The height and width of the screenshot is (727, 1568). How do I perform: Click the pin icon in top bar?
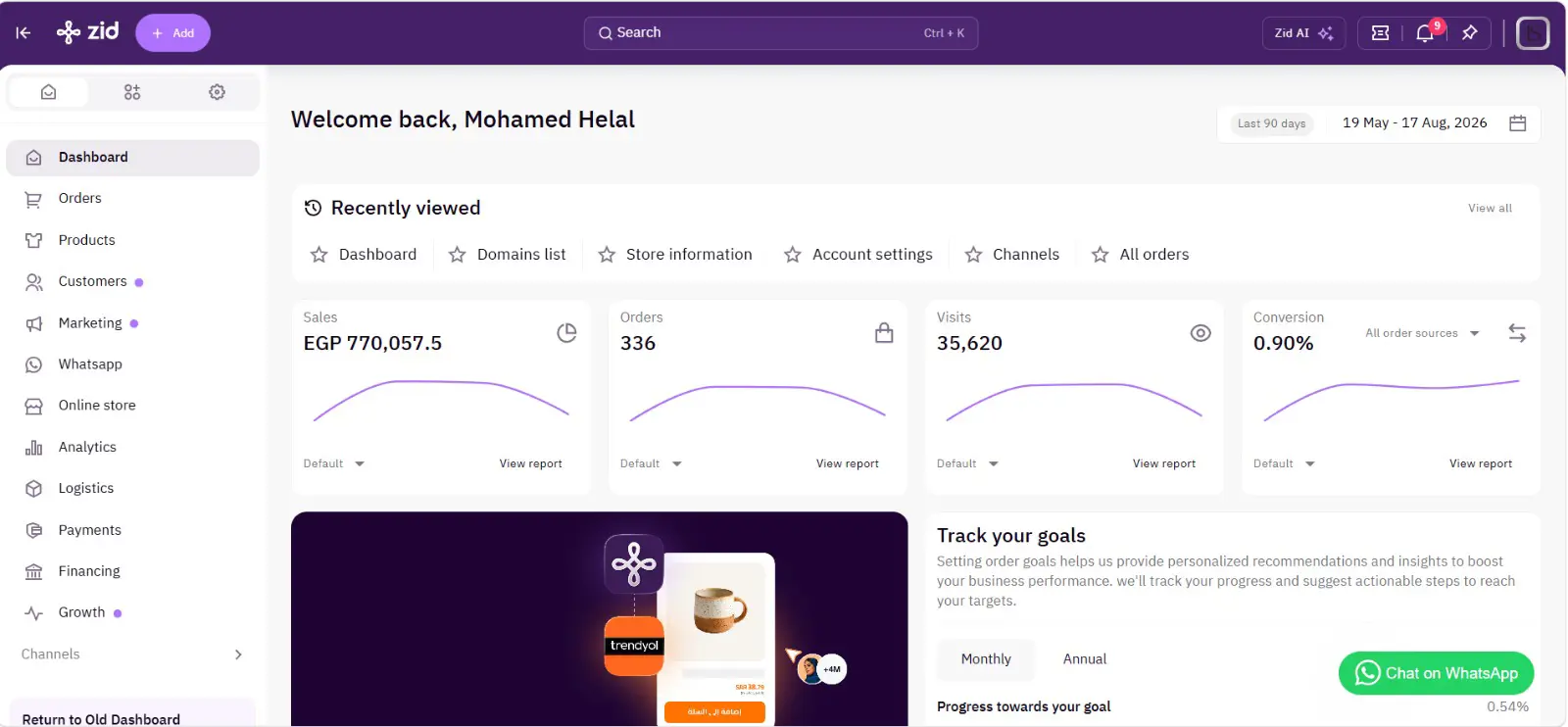(x=1469, y=33)
